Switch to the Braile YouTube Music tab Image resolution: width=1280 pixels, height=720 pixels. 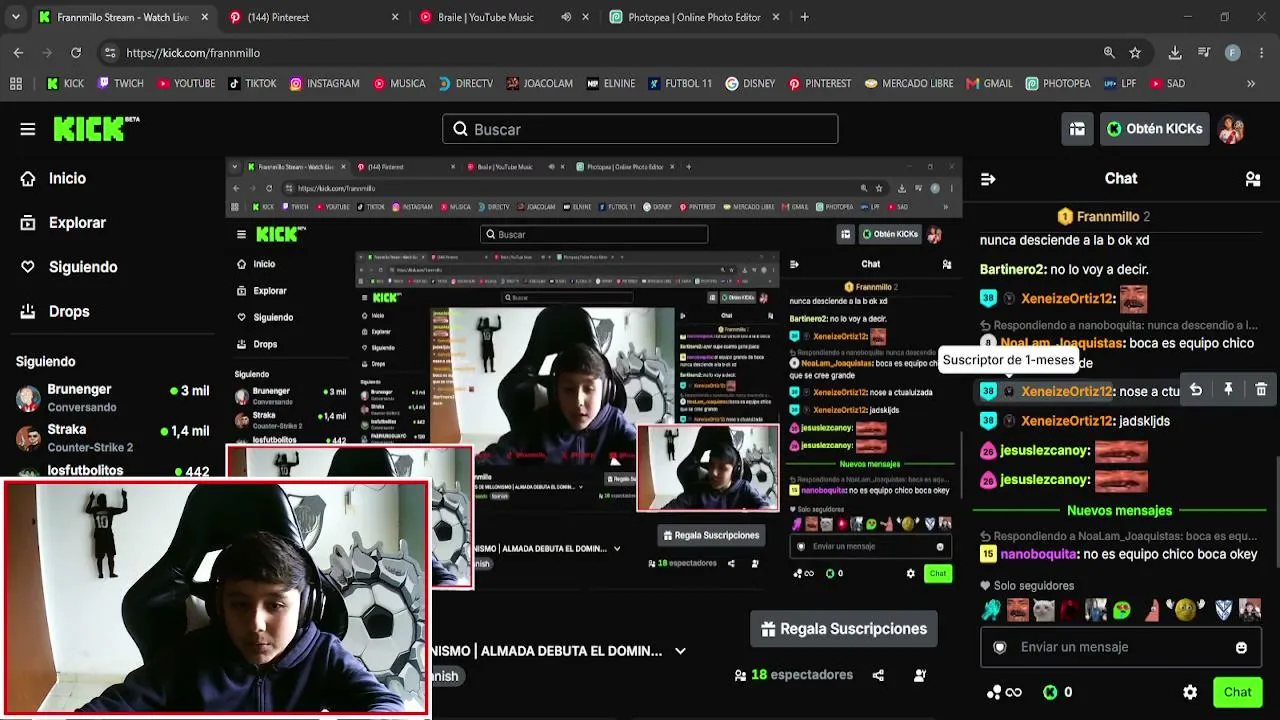coord(503,17)
